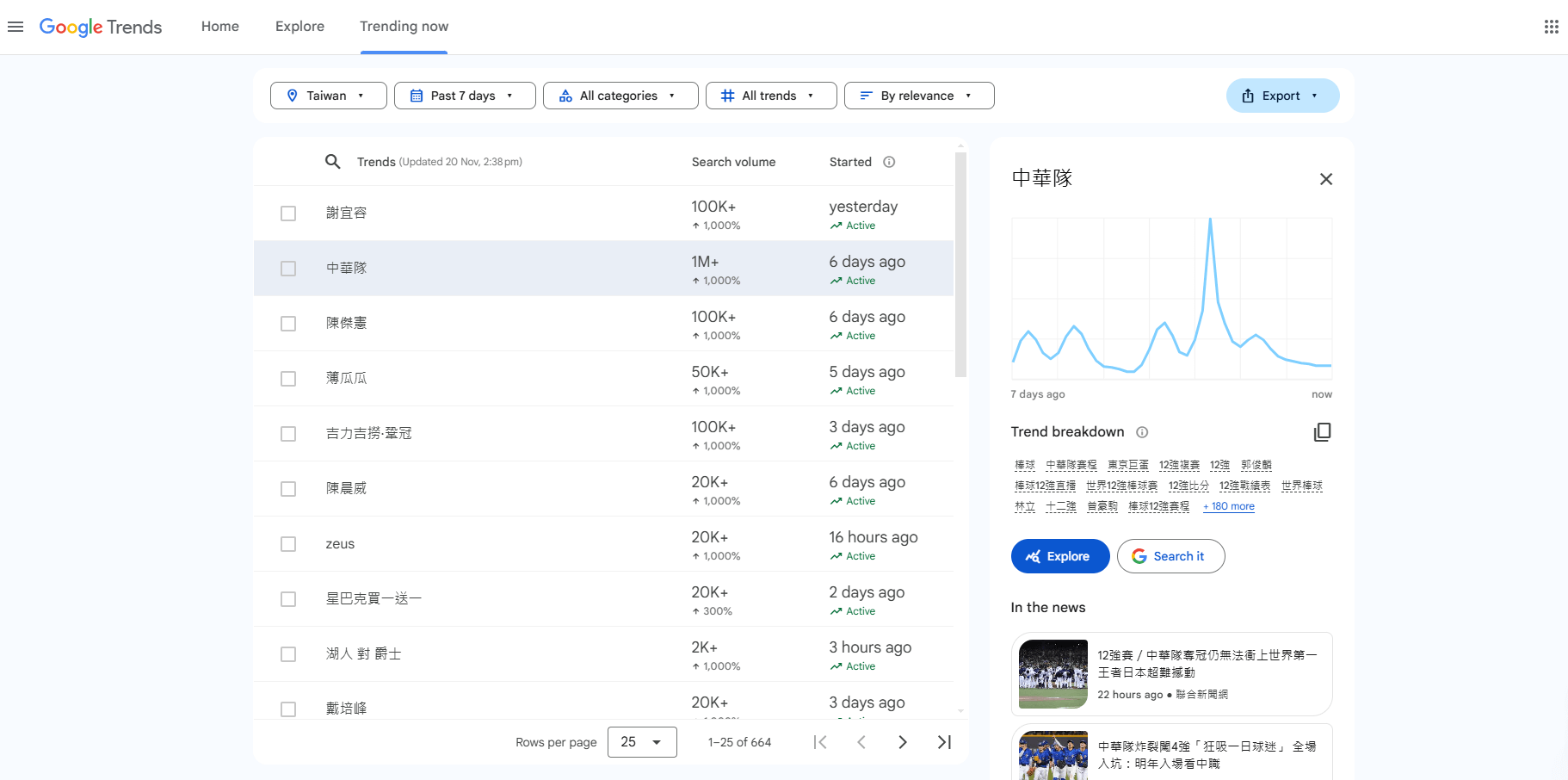Expand + 180 more breakdown terms
The height and width of the screenshot is (780, 1568).
[x=1229, y=506]
